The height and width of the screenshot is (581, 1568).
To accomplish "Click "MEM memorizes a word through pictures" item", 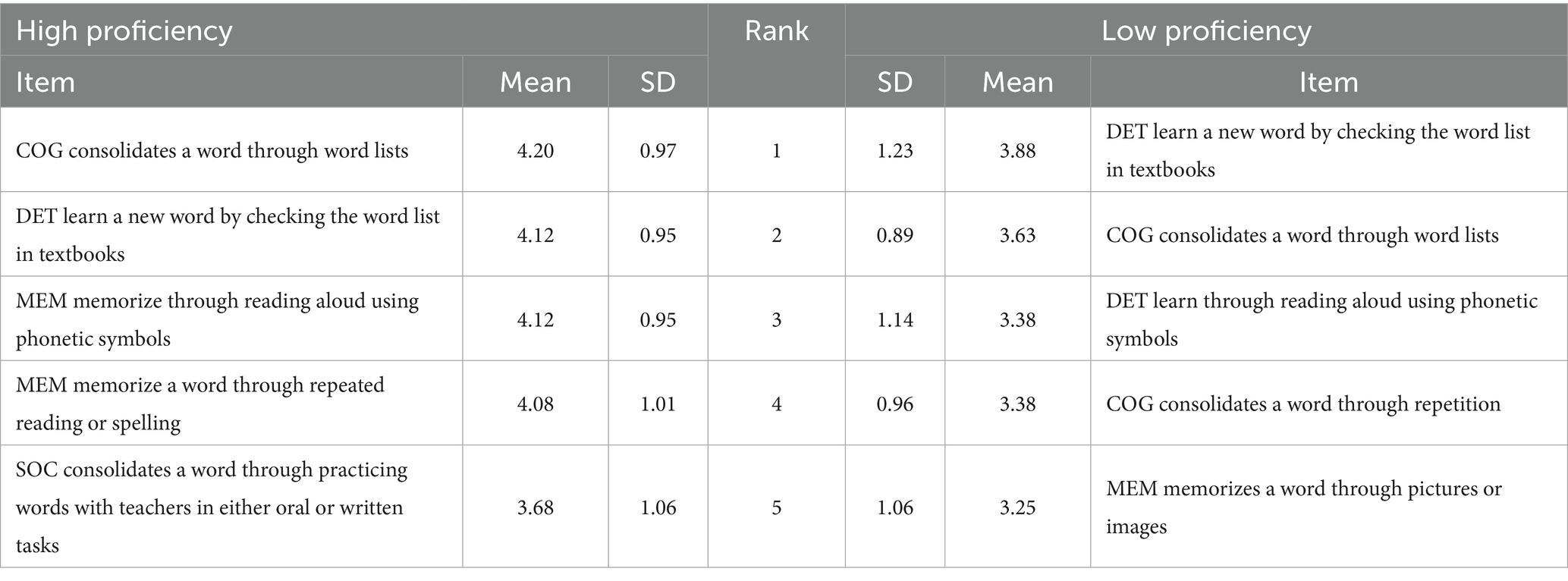I will click(1302, 507).
